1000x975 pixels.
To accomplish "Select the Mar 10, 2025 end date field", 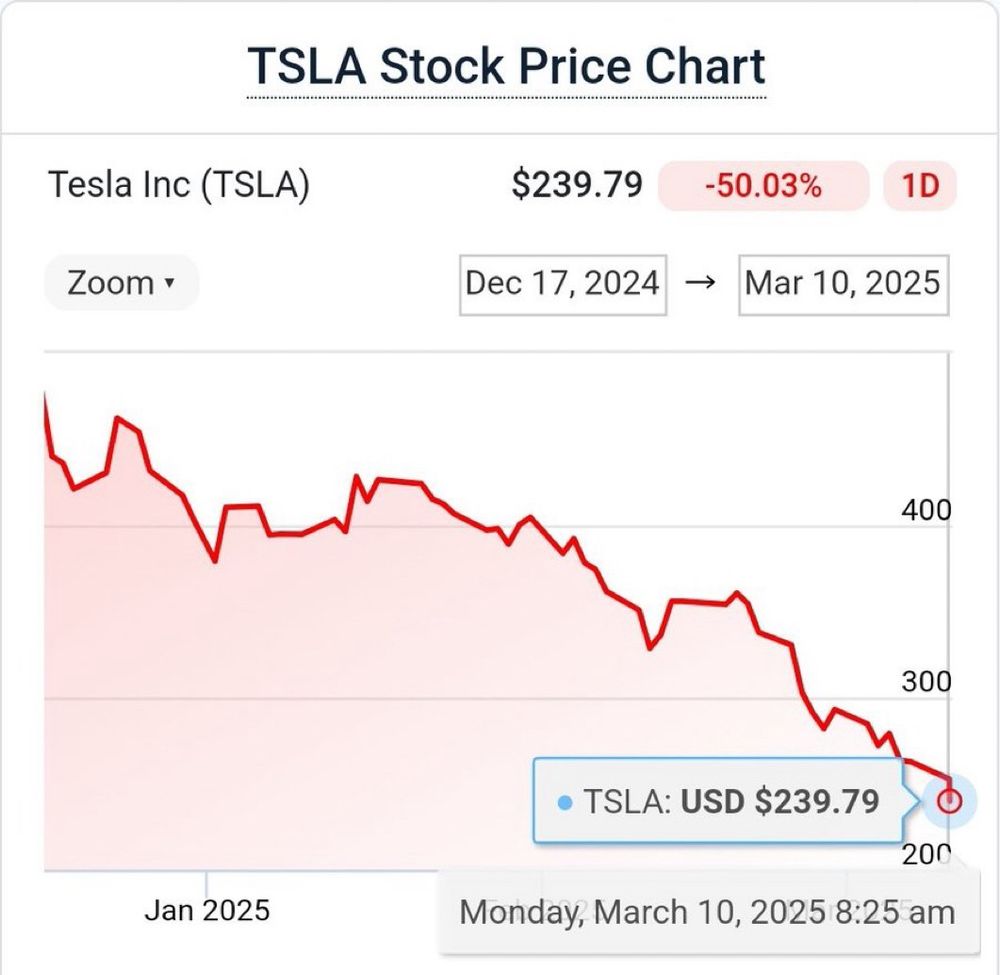I will (x=843, y=284).
